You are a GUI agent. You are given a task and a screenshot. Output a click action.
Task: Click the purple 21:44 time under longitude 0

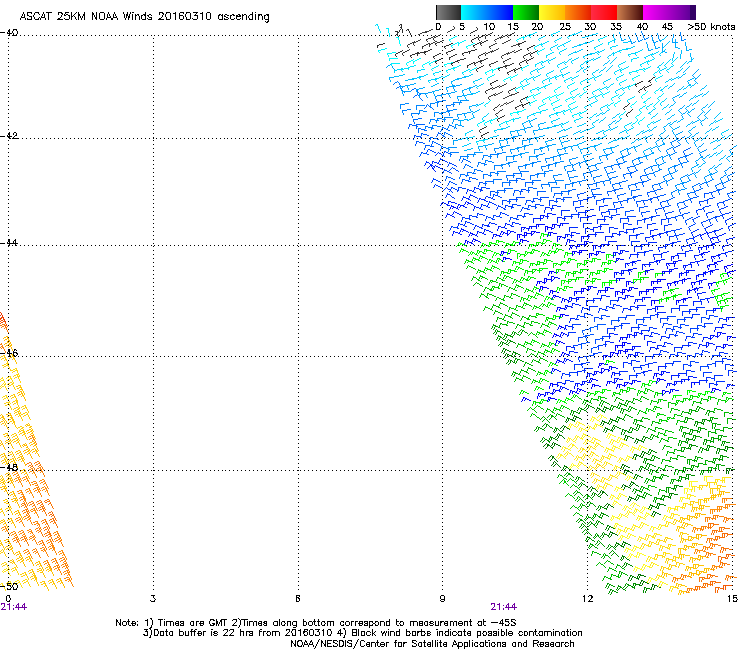tap(14, 607)
